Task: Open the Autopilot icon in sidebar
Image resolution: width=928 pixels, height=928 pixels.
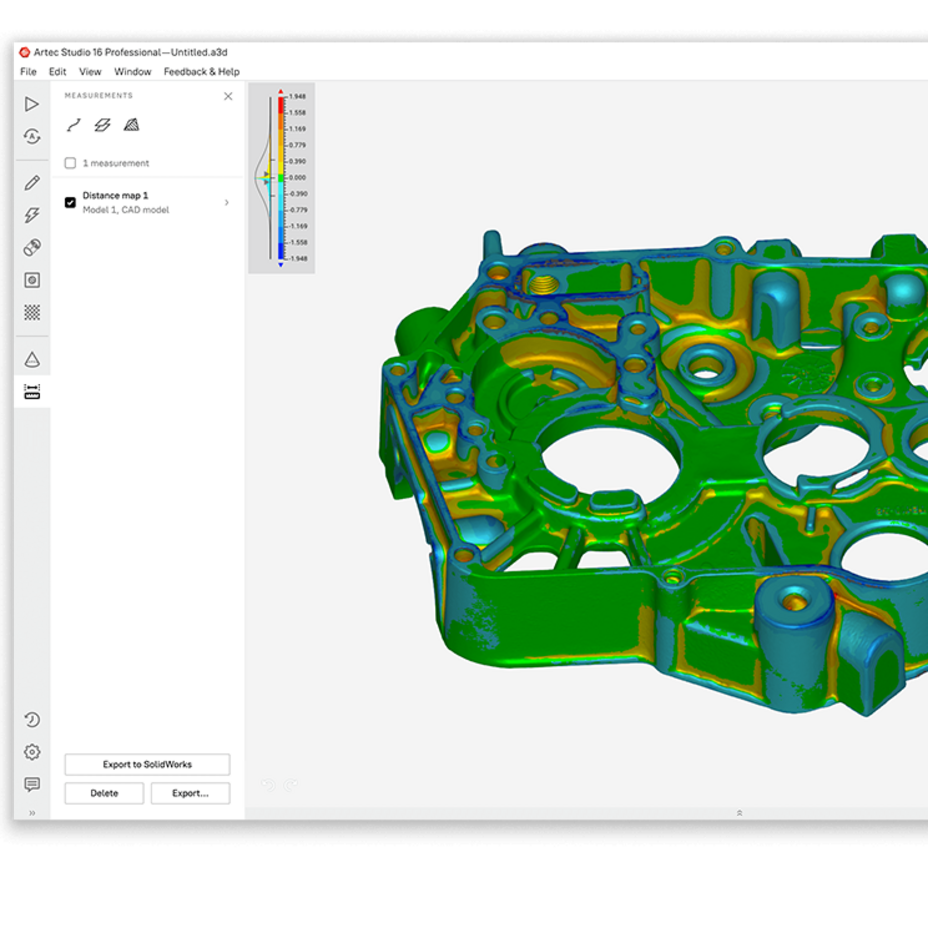Action: tap(32, 137)
